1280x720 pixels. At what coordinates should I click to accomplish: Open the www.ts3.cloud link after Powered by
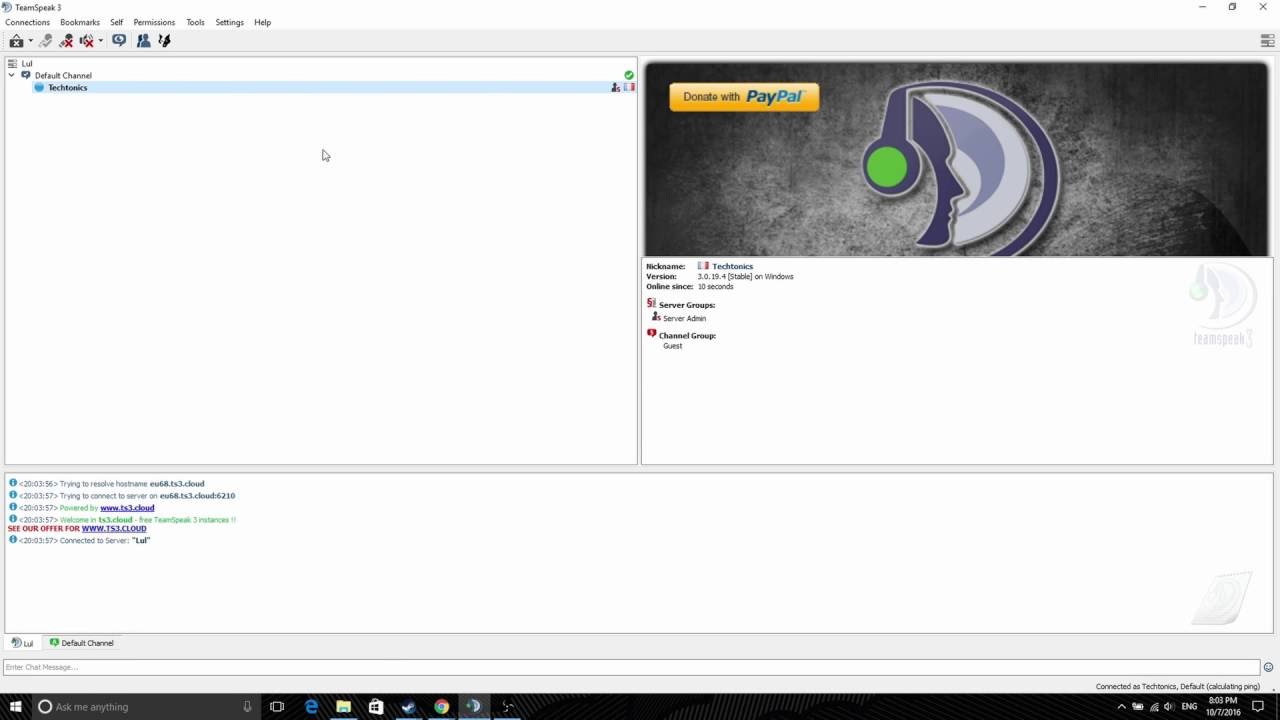click(127, 508)
